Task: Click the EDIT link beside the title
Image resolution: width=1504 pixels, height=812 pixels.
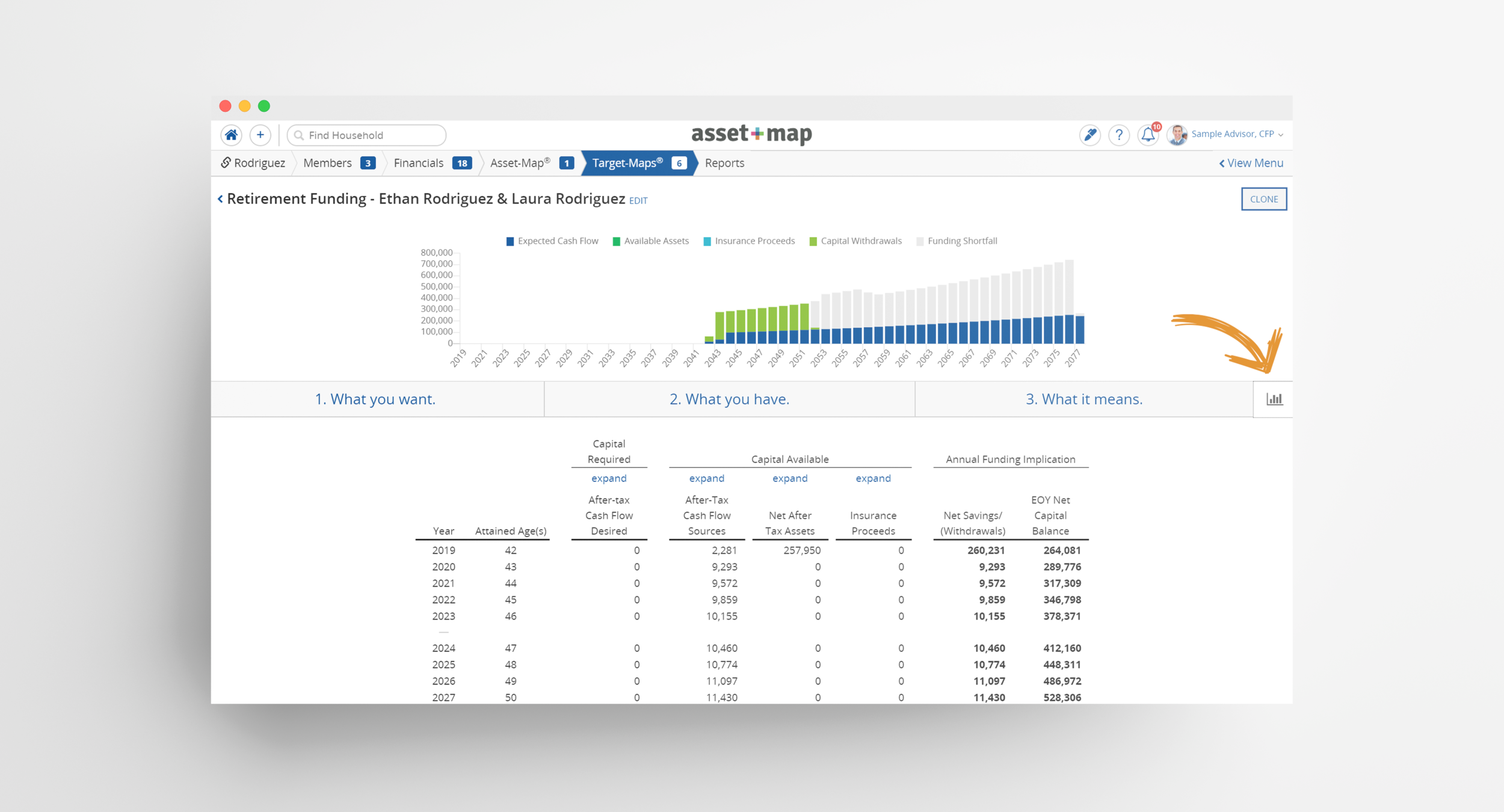Action: coord(638,201)
